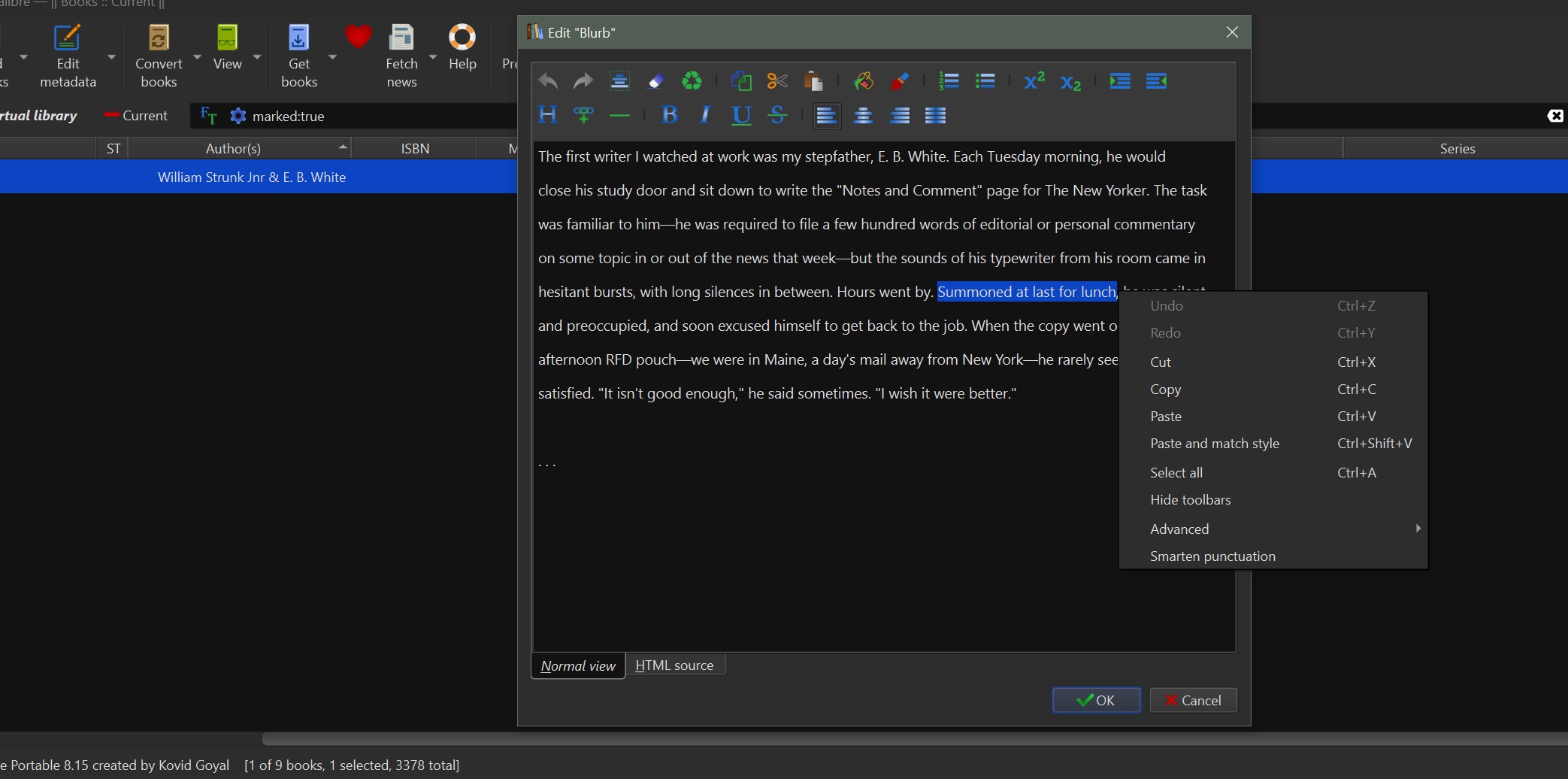Screen dimensions: 1568x779
Task: Increase indentation of the paragraph
Action: click(1120, 81)
